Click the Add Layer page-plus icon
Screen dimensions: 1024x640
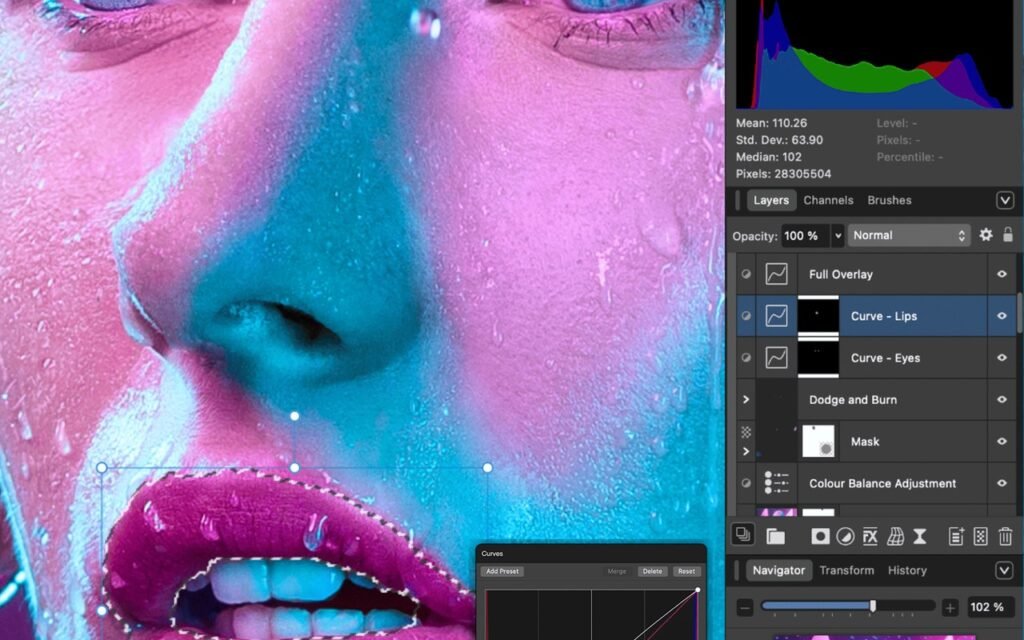[956, 537]
